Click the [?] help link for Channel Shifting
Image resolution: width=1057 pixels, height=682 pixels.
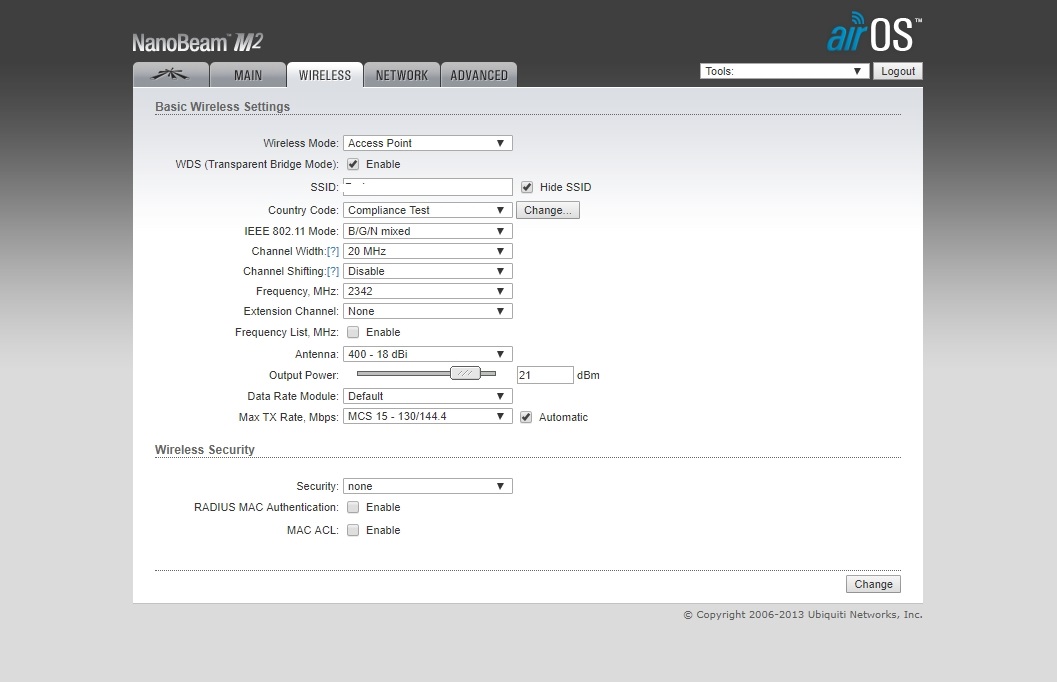click(x=333, y=271)
